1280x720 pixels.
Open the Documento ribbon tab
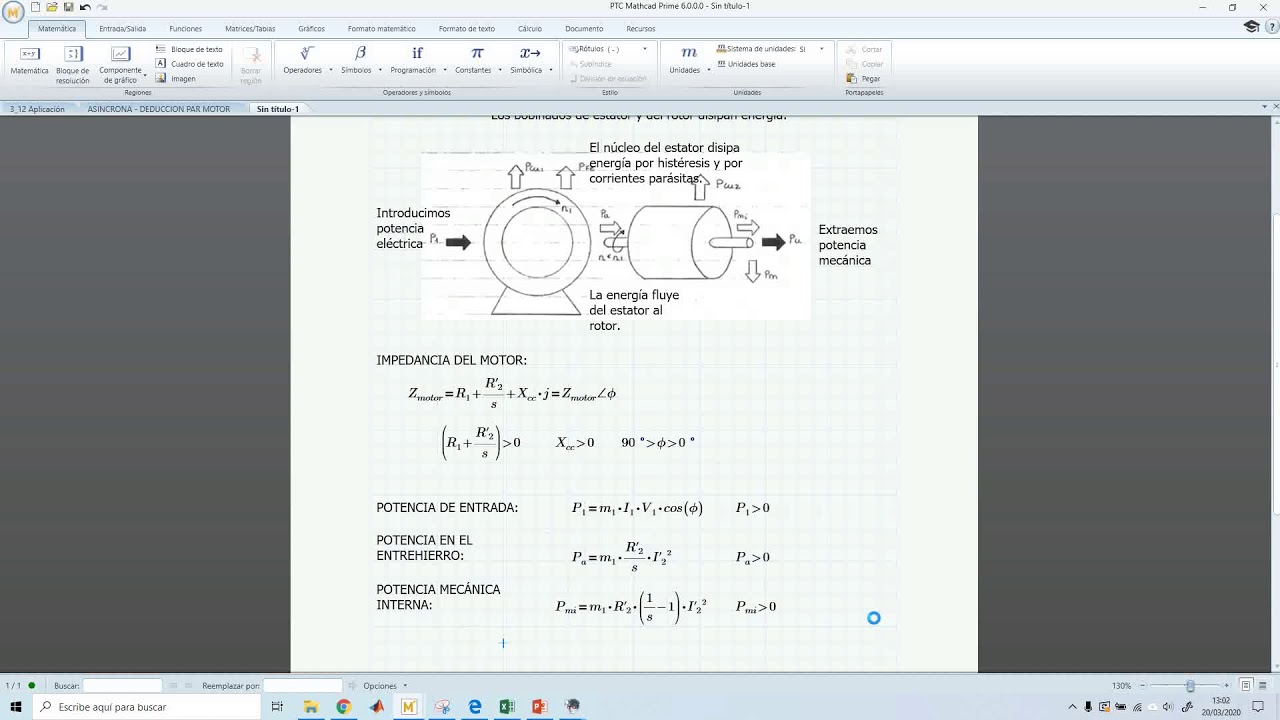click(x=584, y=29)
